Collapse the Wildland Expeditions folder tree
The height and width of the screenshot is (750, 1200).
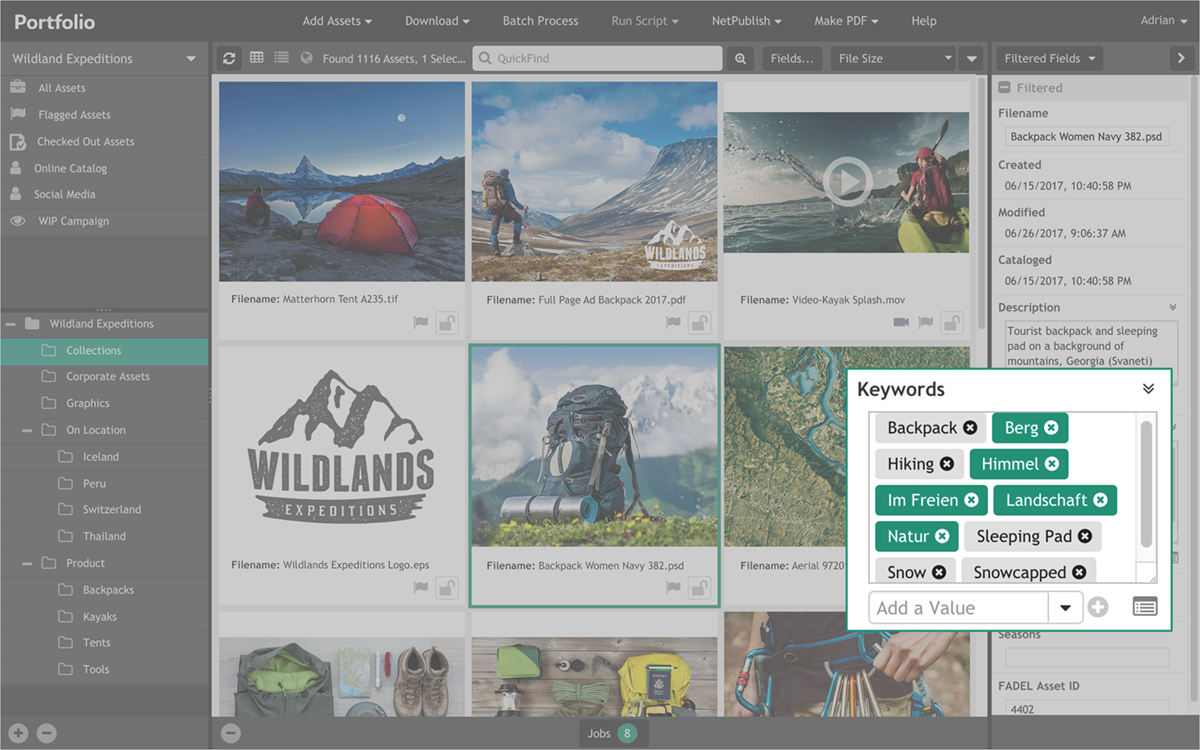[10, 324]
